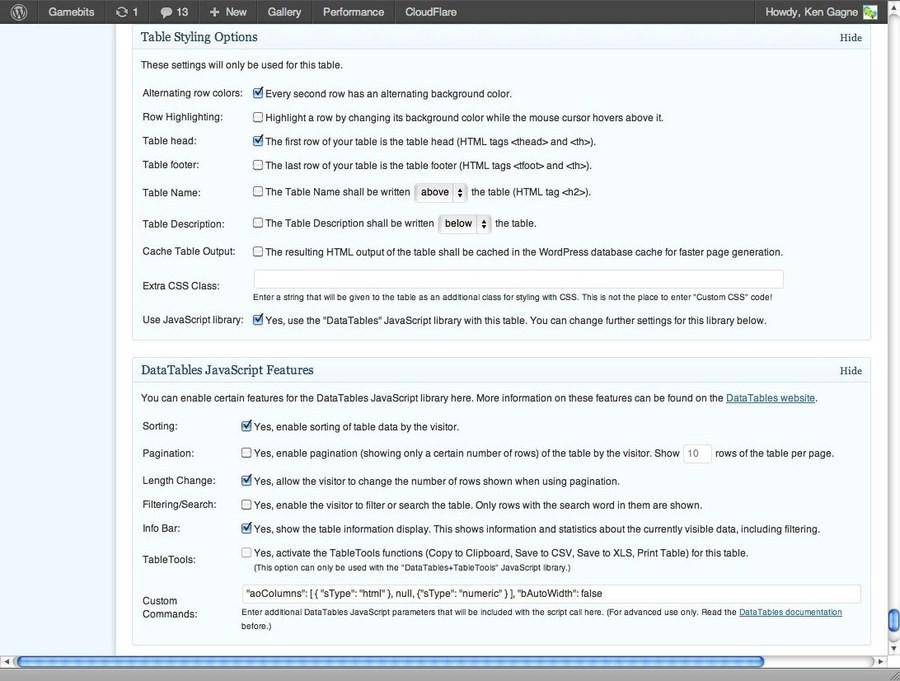The height and width of the screenshot is (681, 900).
Task: Open Table Description position dropdown 'below'
Action: click(x=465, y=224)
